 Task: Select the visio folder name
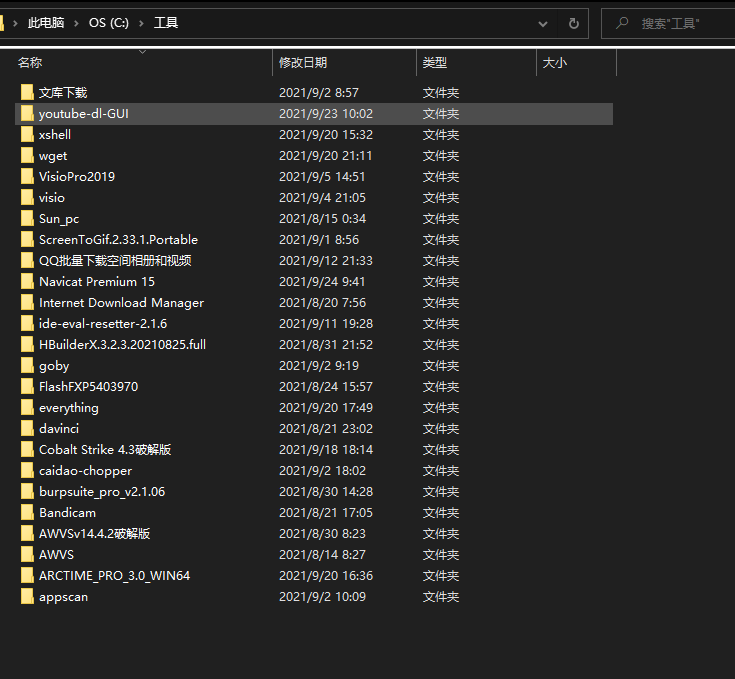pos(52,198)
